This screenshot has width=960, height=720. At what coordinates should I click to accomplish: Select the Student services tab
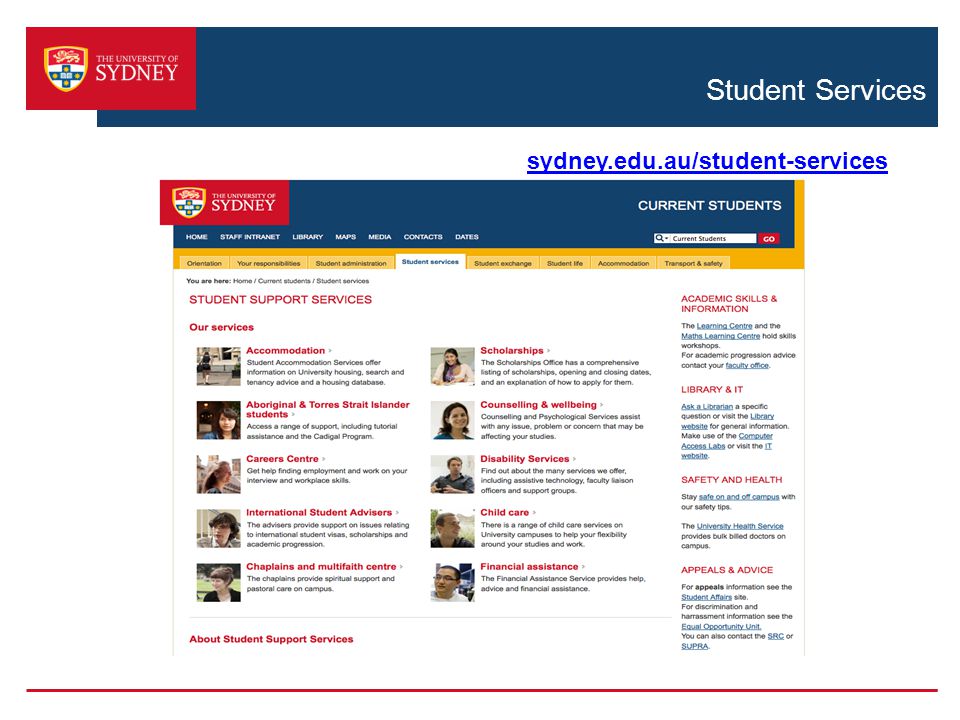pos(430,261)
